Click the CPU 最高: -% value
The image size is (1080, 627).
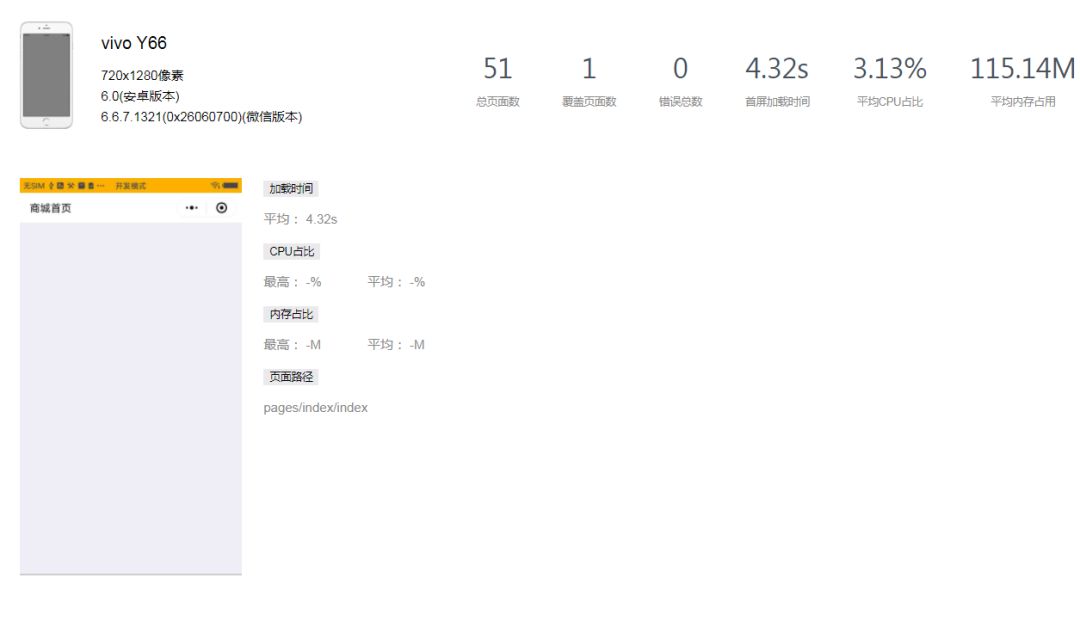click(292, 282)
